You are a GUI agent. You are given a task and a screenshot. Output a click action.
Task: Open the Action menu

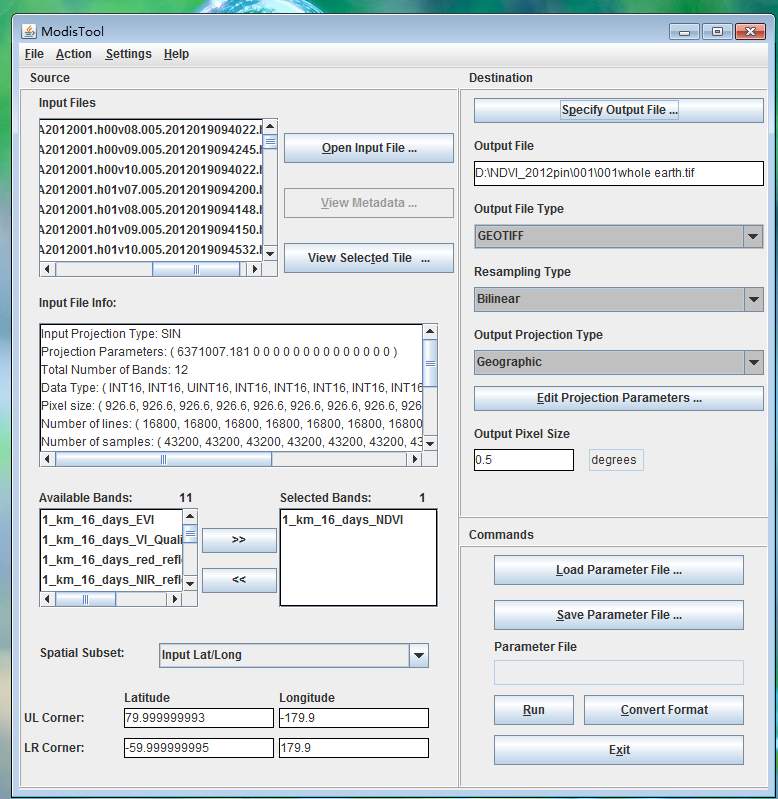73,54
